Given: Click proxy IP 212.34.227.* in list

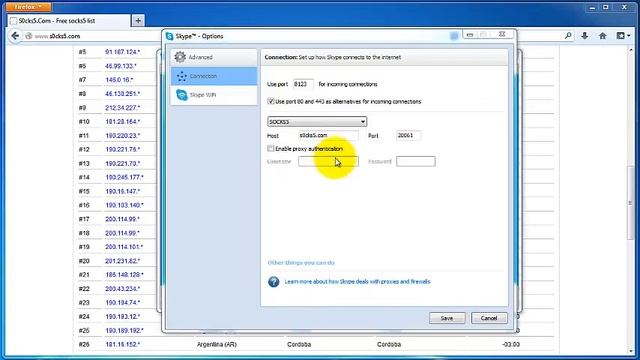Looking at the screenshot, I should (122, 108).
